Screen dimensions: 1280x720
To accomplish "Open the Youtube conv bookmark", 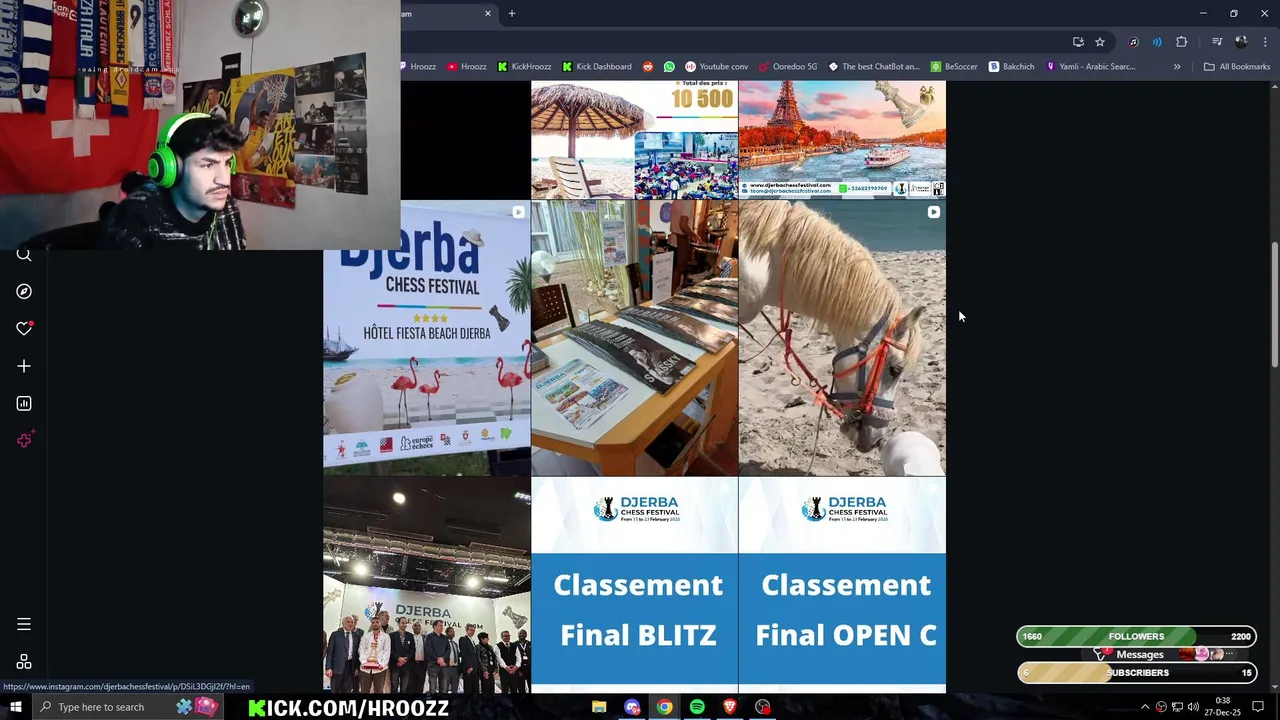I will click(x=716, y=66).
